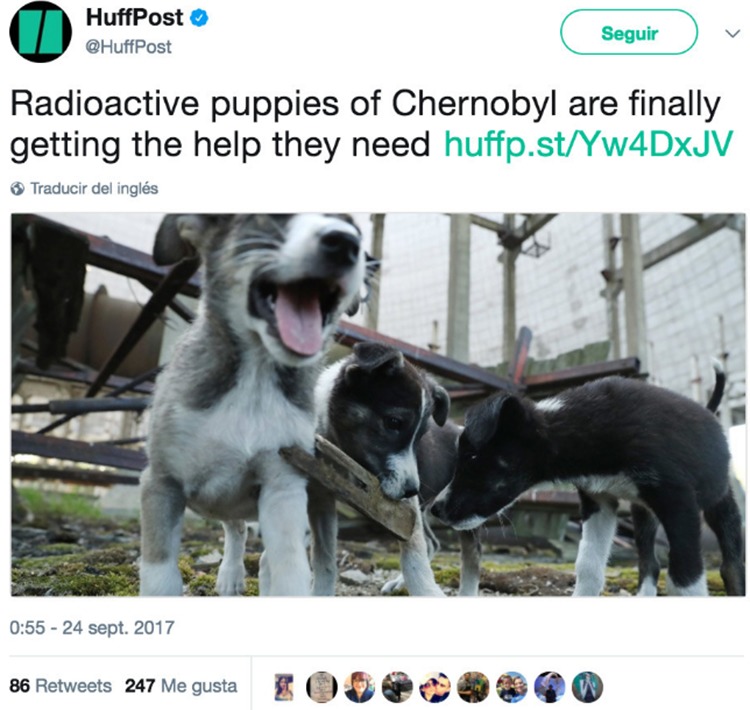Open eighth liker's blue round avatar
The width and height of the screenshot is (750, 710).
[x=550, y=687]
